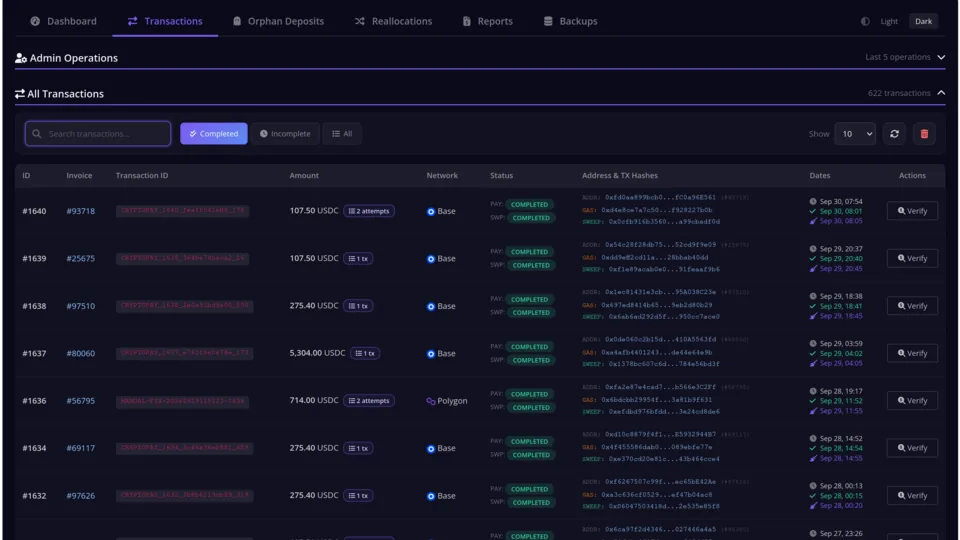Open invoice #69117 link
This screenshot has width=960, height=540.
click(81, 448)
